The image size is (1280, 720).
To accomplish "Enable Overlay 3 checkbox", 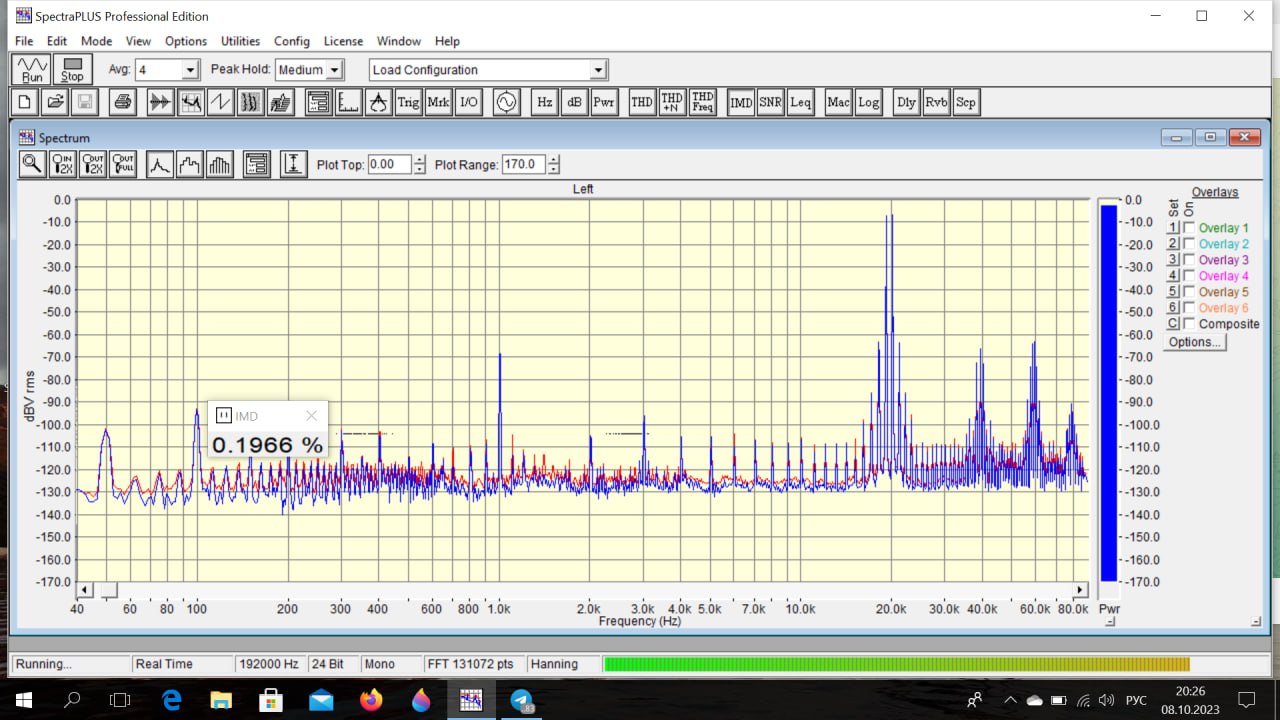I will point(1189,260).
